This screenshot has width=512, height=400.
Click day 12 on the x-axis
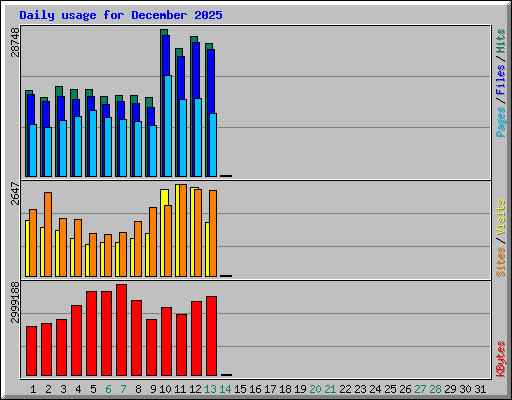pyautogui.click(x=195, y=389)
